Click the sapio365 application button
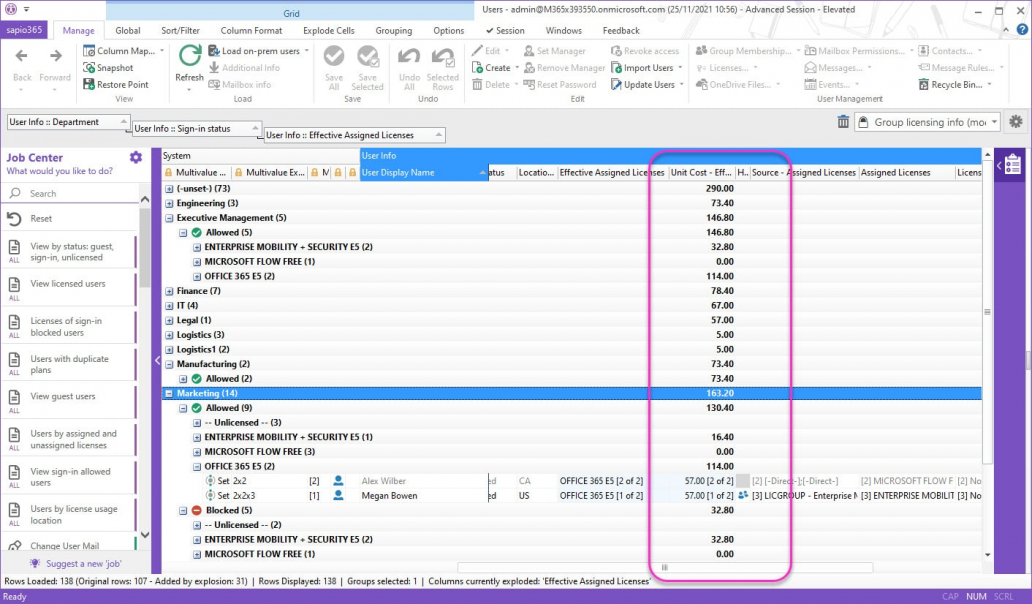 [24, 30]
